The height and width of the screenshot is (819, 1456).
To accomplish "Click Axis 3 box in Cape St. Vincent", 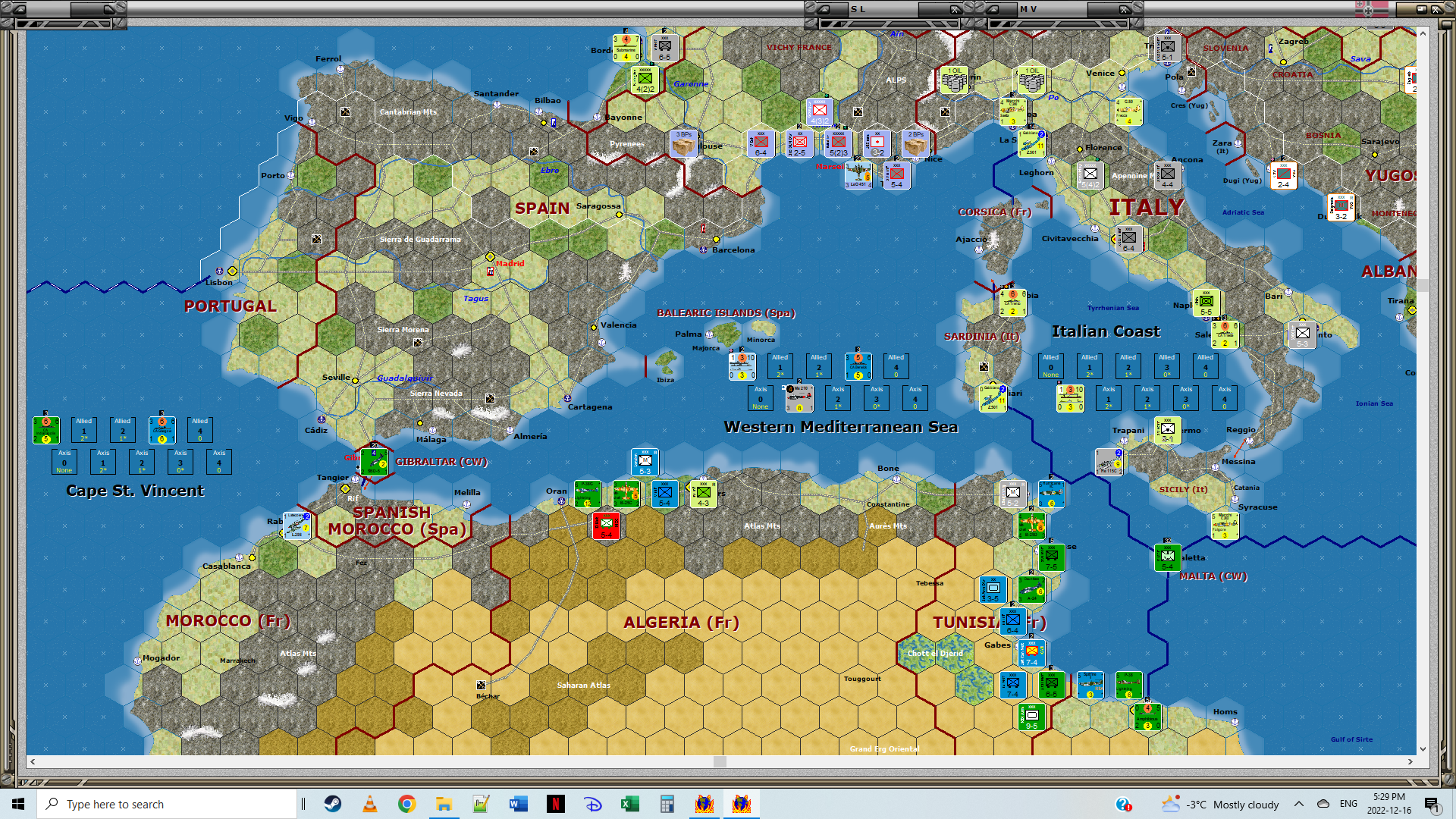I will (x=180, y=462).
